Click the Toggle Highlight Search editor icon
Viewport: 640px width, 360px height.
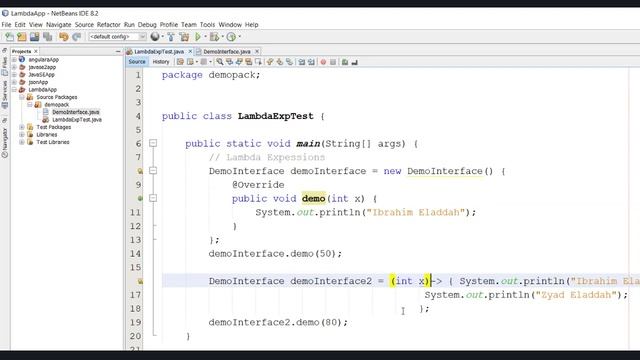[249, 62]
